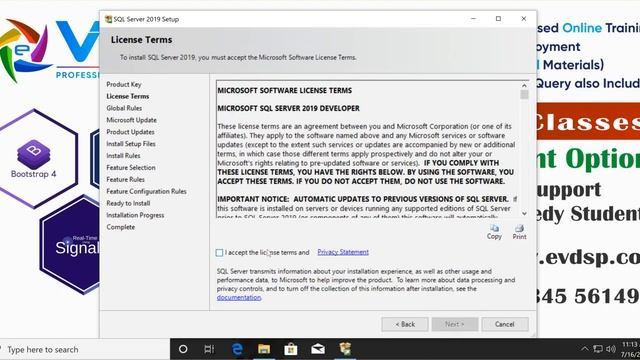Image resolution: width=640 pixels, height=360 pixels.
Task: Select Product Updates step in sidebar
Action: click(x=130, y=132)
